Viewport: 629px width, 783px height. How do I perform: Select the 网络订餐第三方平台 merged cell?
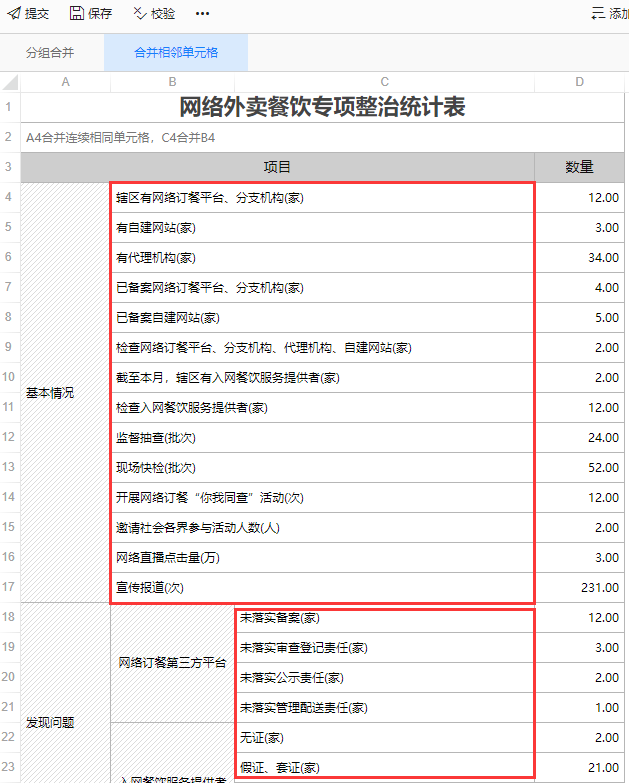pyautogui.click(x=172, y=663)
